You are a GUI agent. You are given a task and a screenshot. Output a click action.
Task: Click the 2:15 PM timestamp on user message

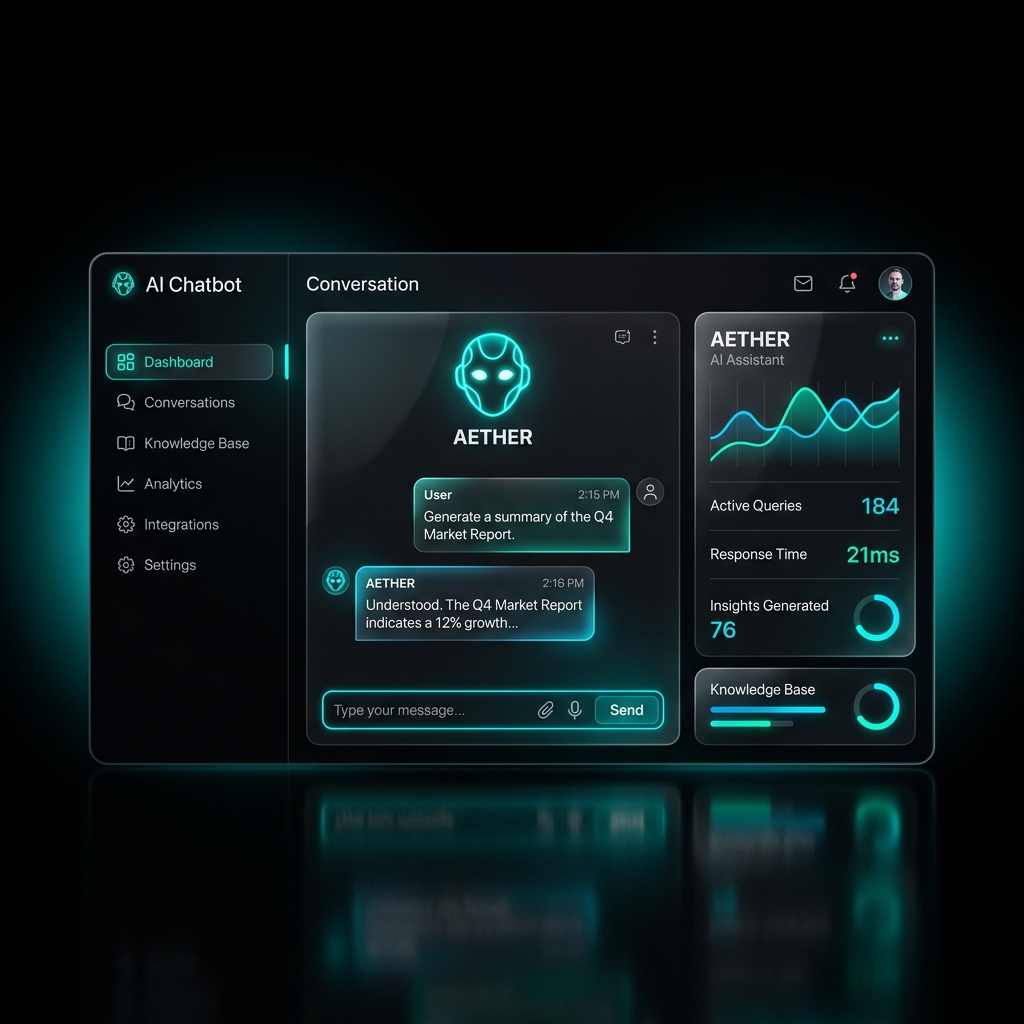pyautogui.click(x=598, y=495)
